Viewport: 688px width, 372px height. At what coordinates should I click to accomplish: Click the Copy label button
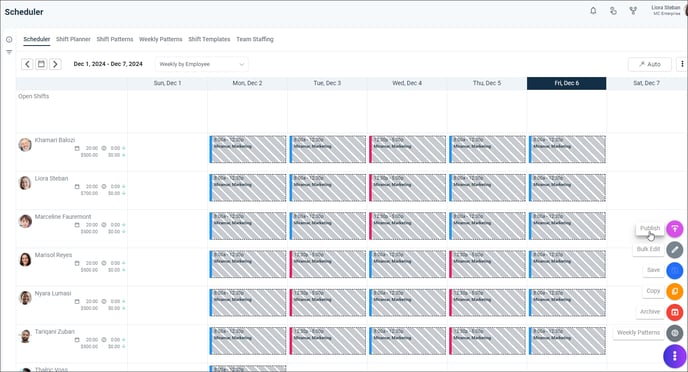coord(653,291)
